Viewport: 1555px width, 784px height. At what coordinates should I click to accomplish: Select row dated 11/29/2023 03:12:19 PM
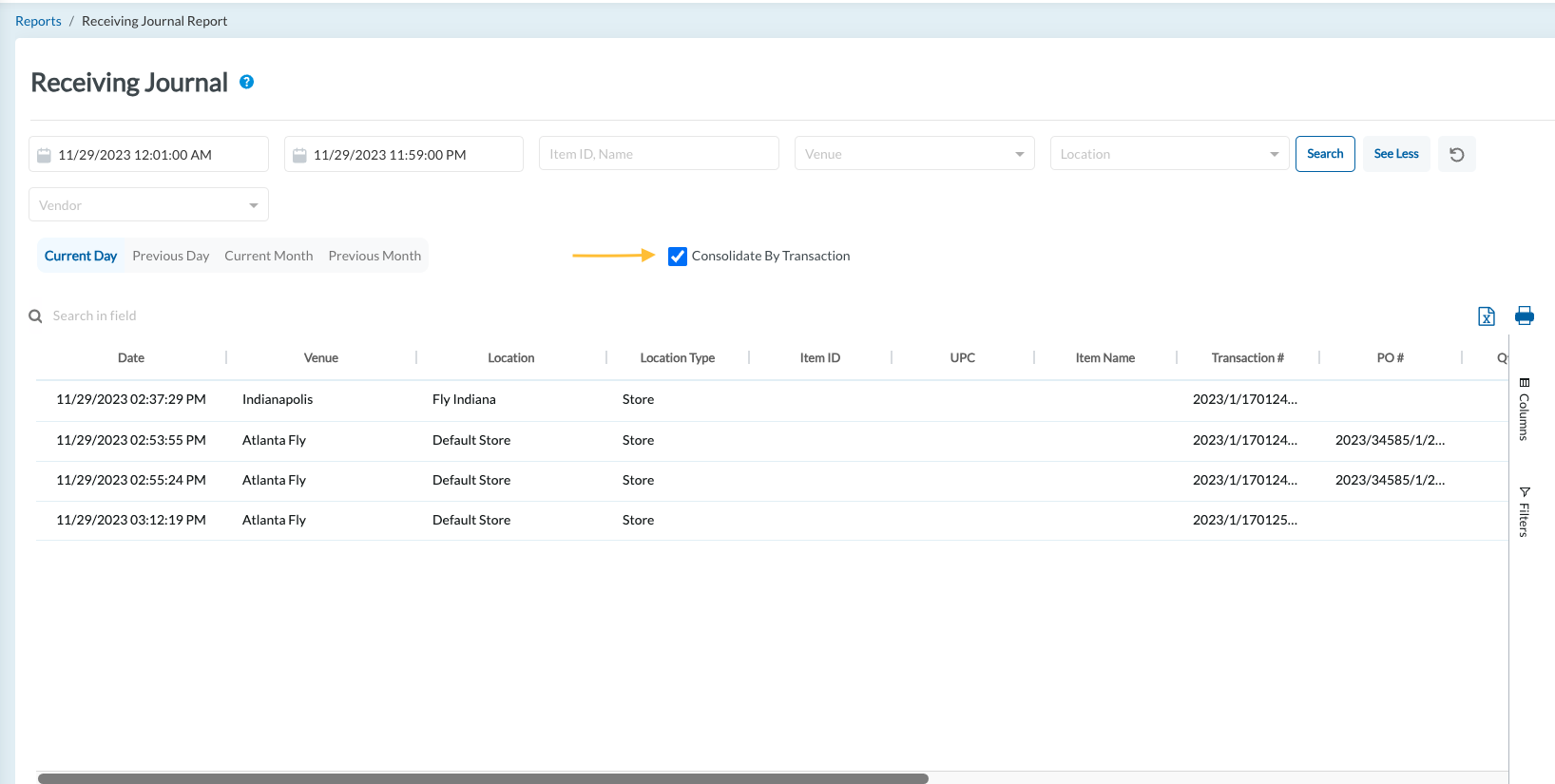[x=772, y=521]
